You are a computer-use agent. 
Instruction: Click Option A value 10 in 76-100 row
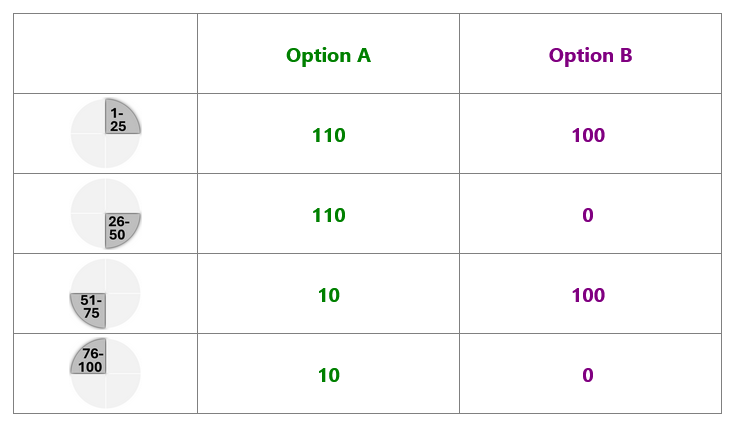click(329, 375)
